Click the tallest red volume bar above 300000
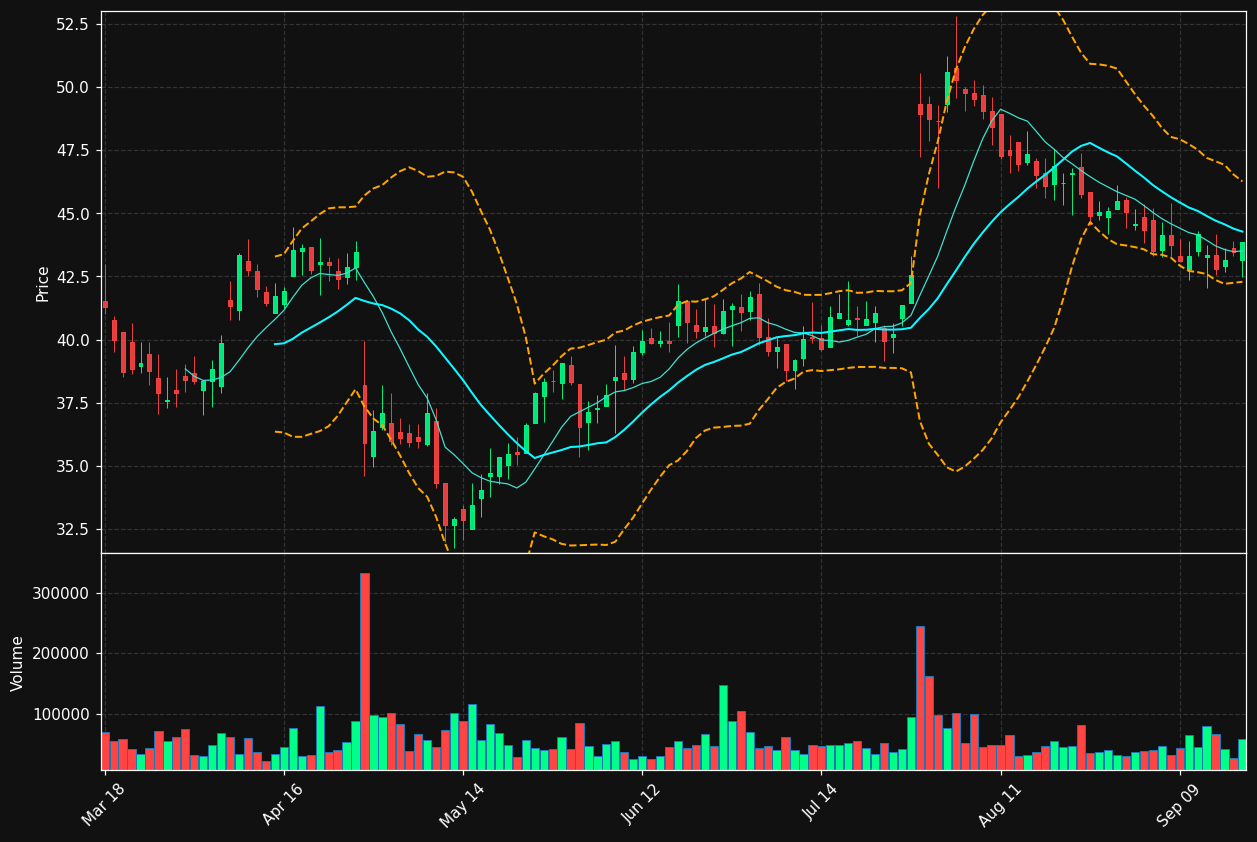The image size is (1257, 842). click(x=365, y=671)
